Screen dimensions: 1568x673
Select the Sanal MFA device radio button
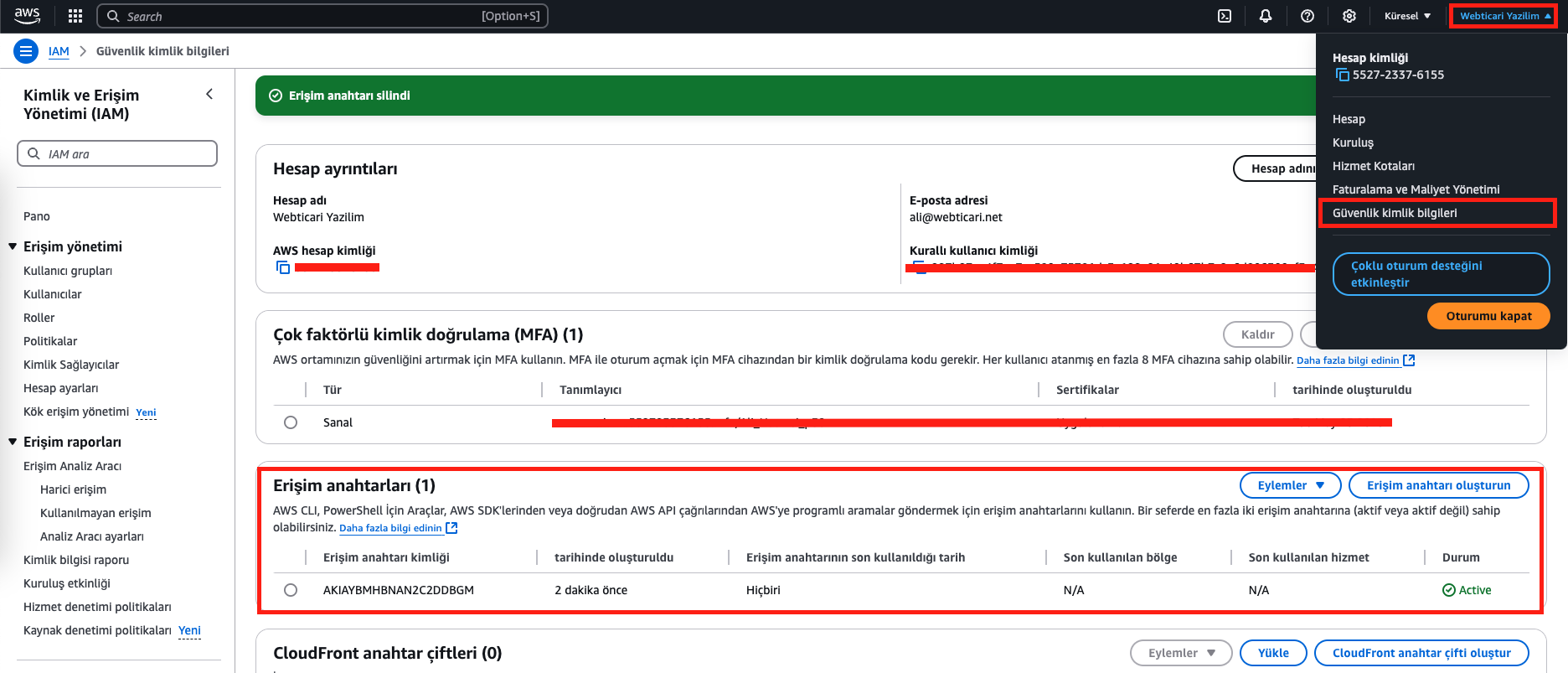291,422
